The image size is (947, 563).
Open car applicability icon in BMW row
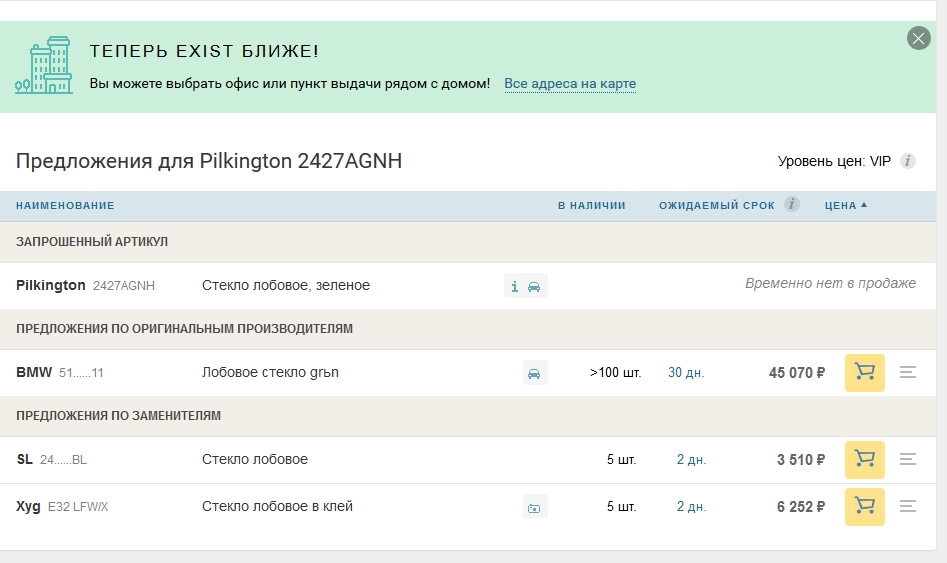pyautogui.click(x=534, y=373)
